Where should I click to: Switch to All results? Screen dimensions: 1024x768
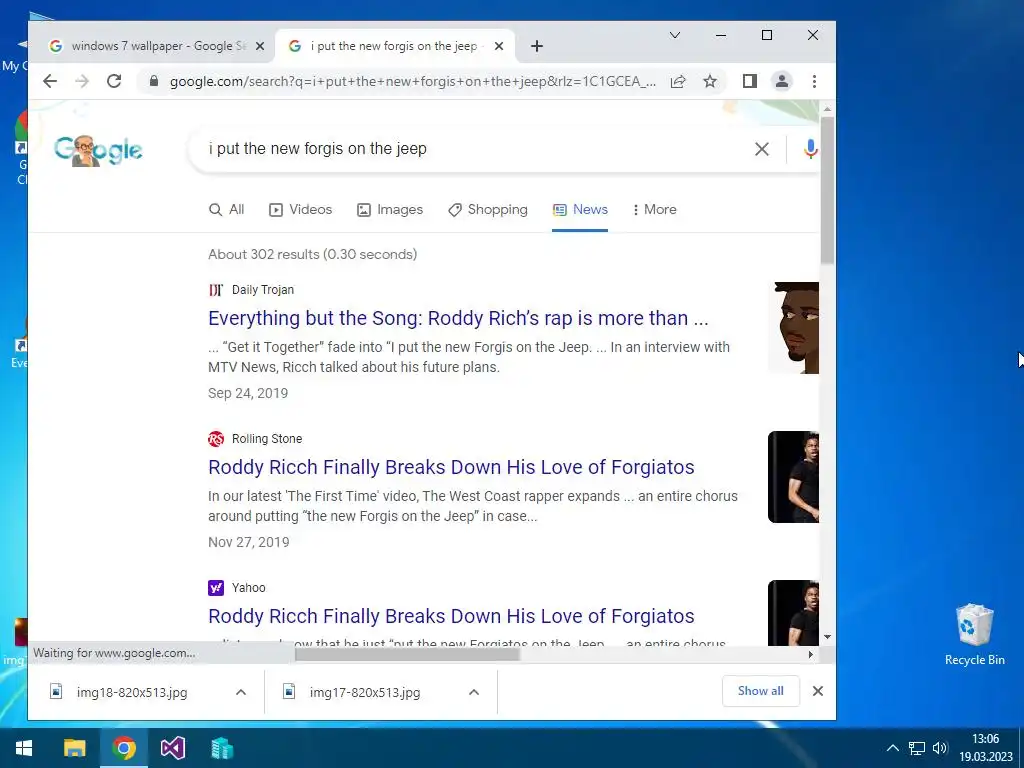coord(226,210)
